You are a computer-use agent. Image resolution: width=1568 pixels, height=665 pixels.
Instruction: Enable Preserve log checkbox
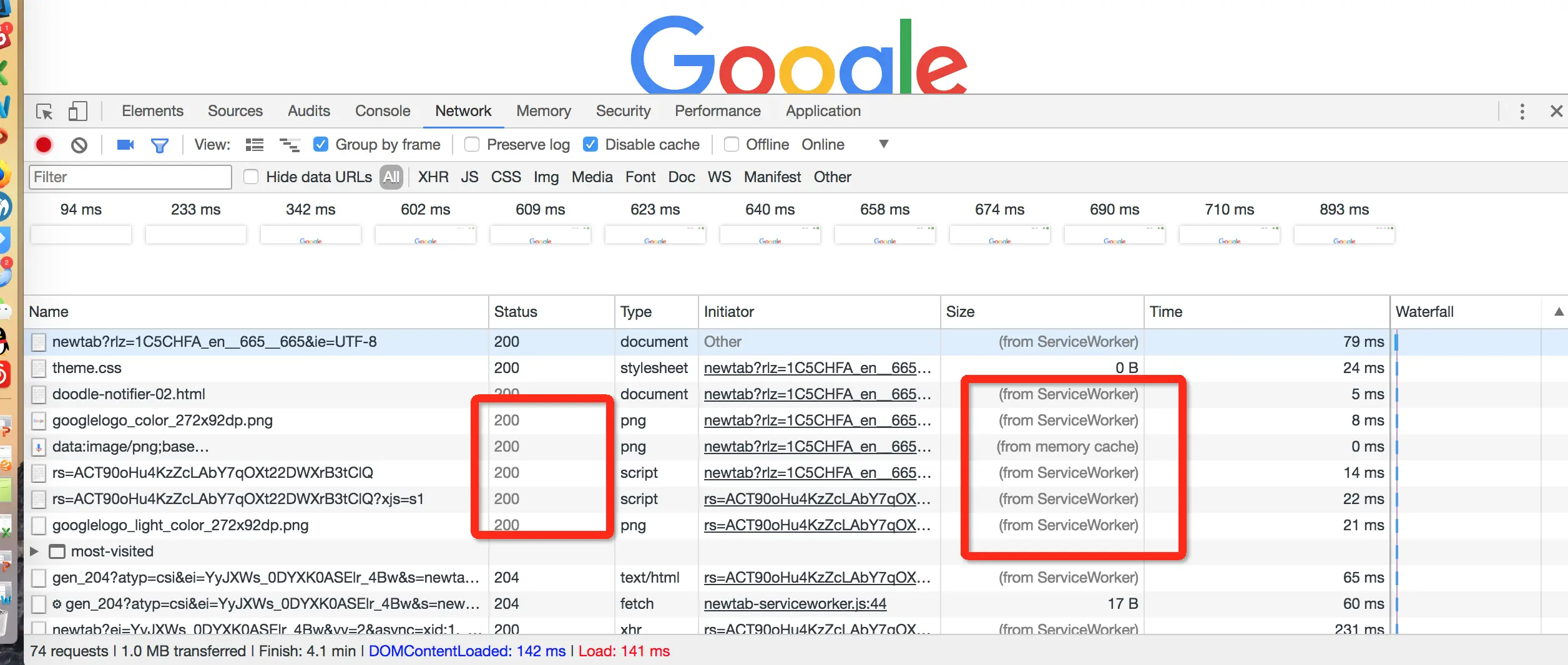pyautogui.click(x=472, y=145)
